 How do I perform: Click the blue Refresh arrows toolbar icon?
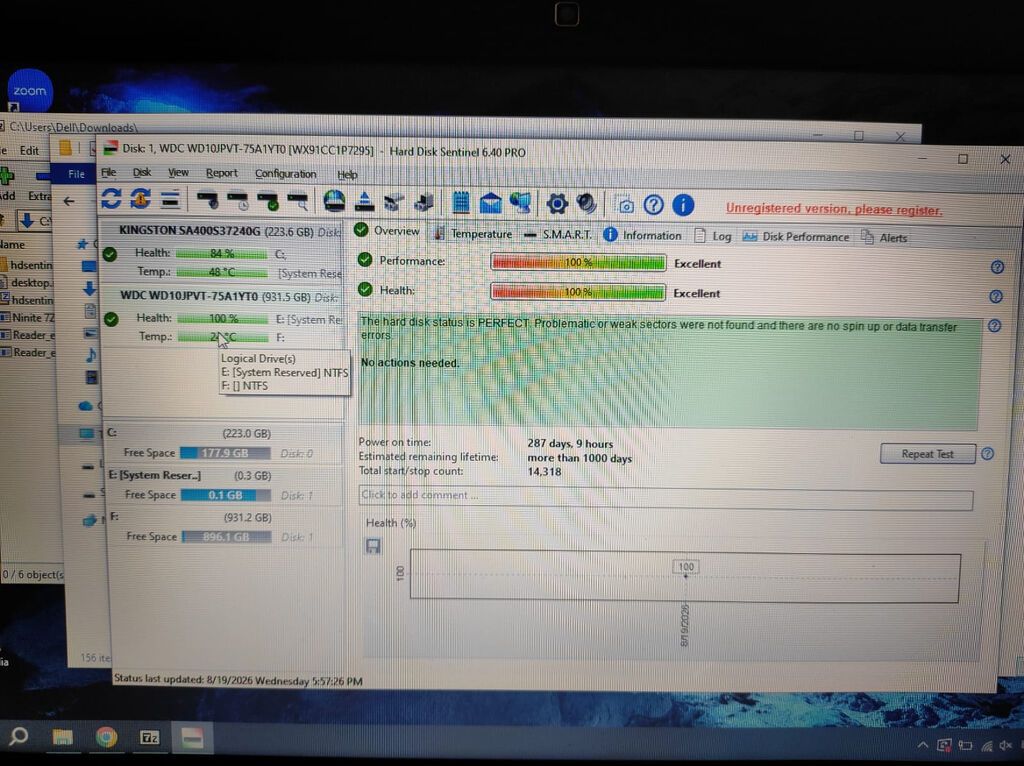[111, 199]
